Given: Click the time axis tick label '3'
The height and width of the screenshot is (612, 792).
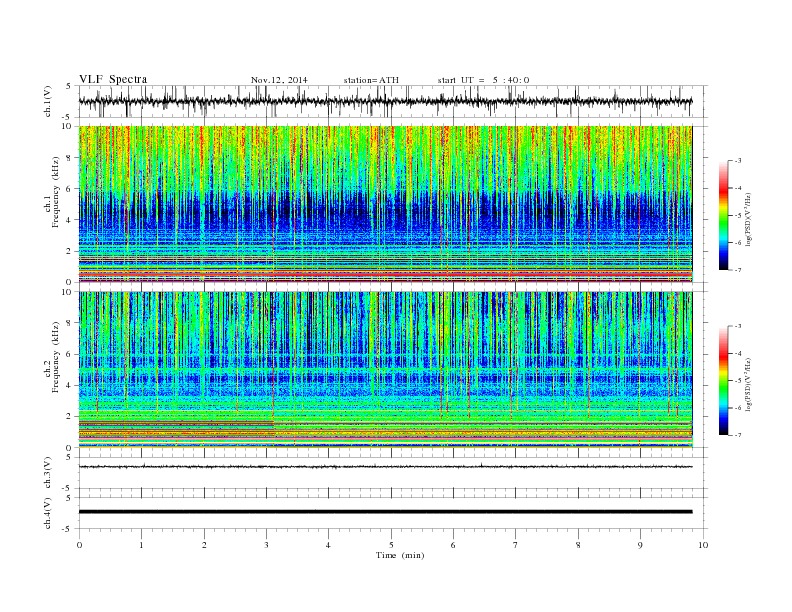Looking at the screenshot, I should pos(267,545).
